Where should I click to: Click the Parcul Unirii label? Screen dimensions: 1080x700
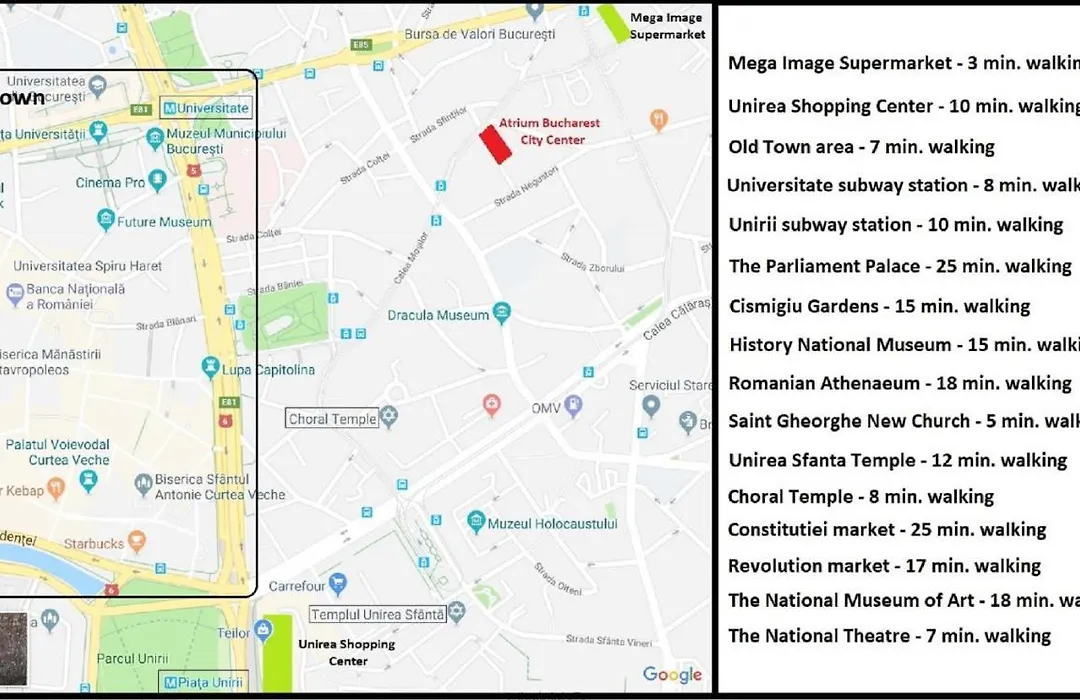click(132, 658)
